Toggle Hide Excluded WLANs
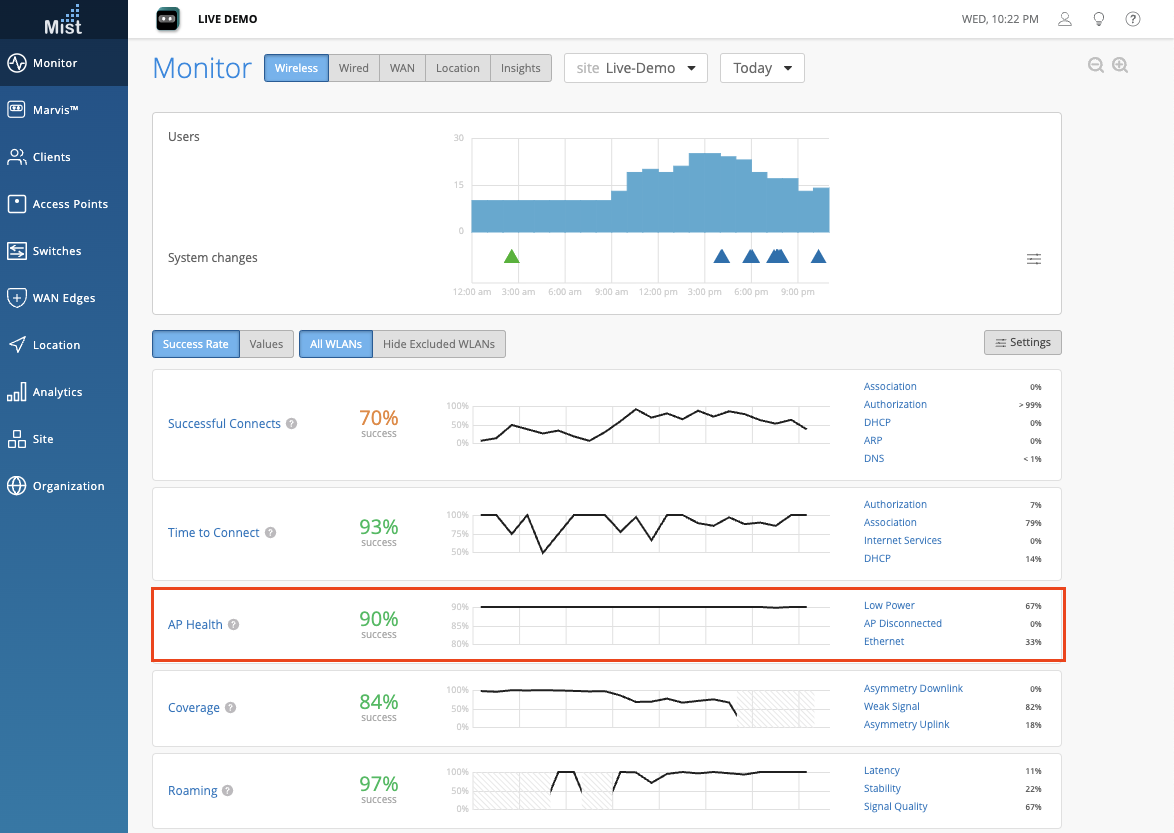 (x=439, y=344)
